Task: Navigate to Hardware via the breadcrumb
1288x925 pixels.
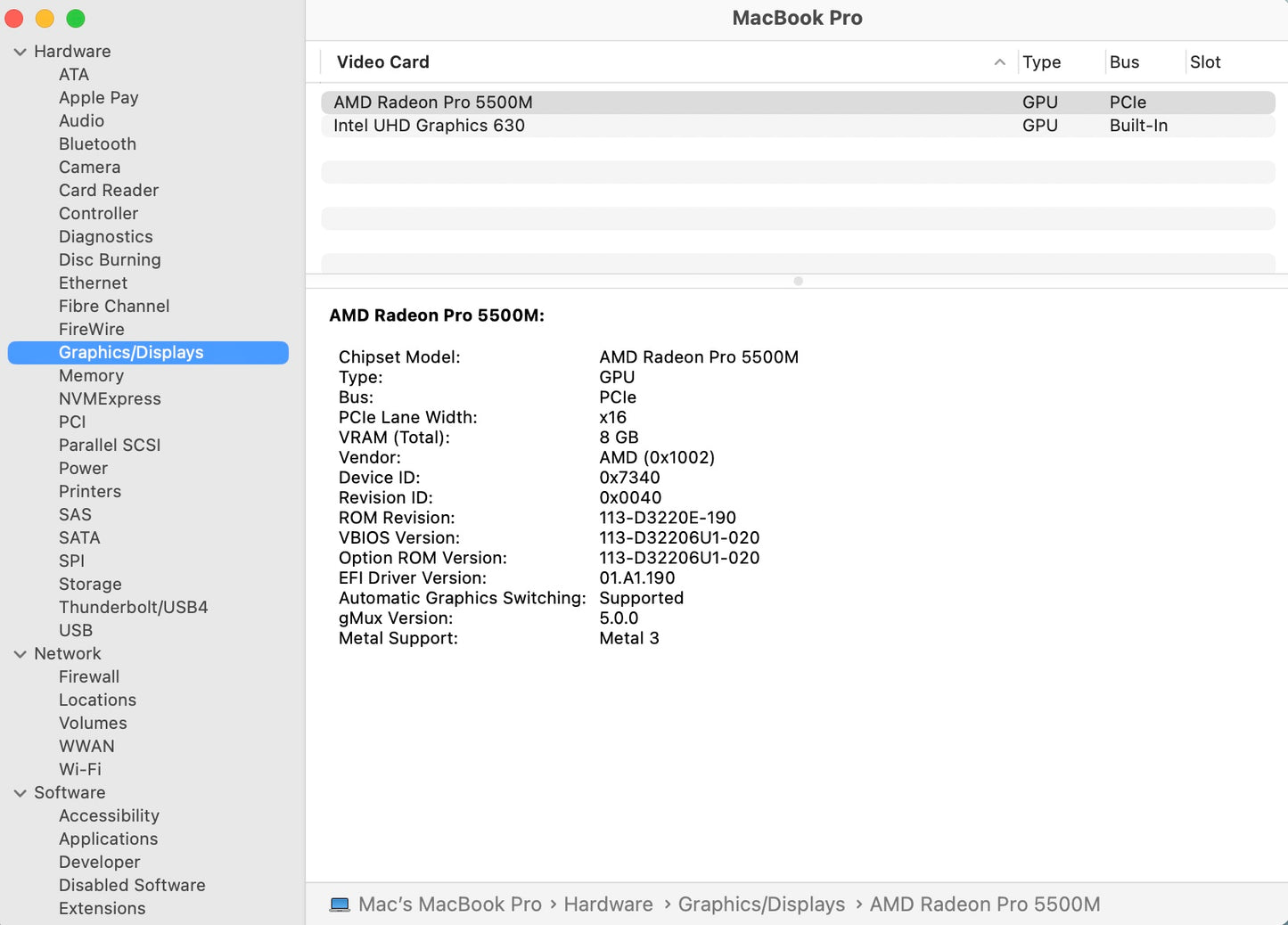Action: pos(608,904)
